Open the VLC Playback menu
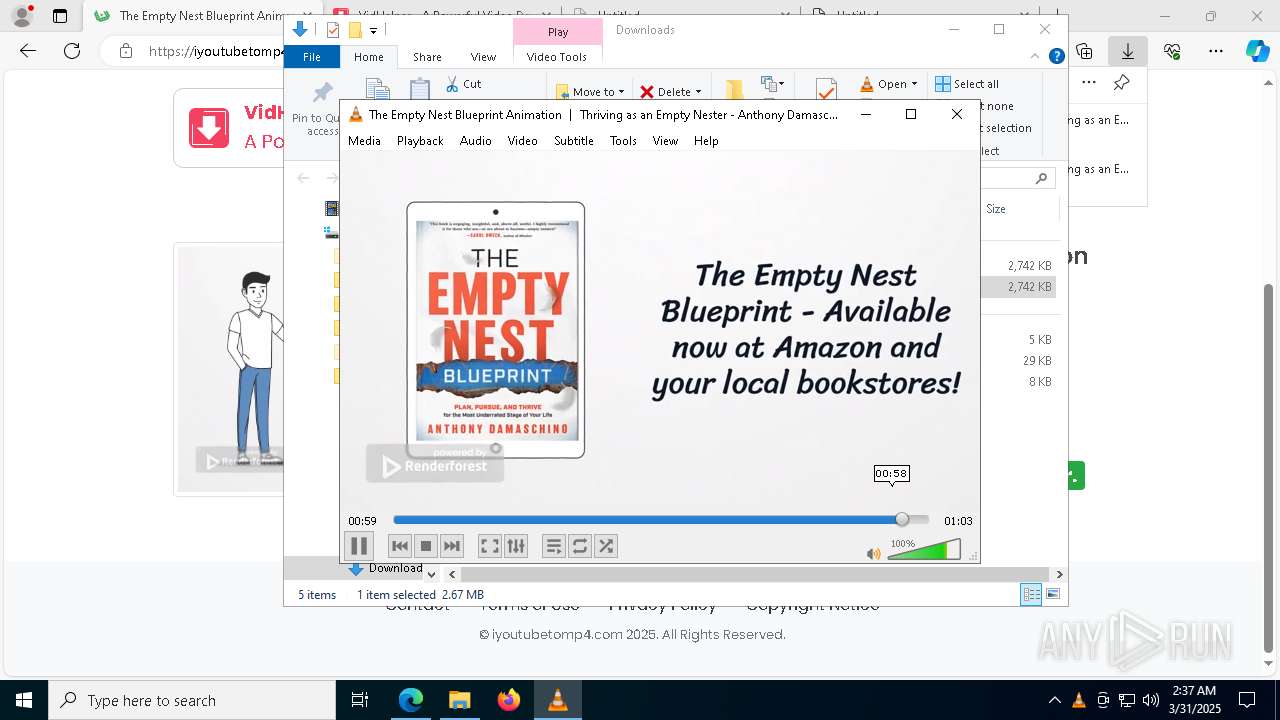The height and width of the screenshot is (720, 1280). coord(420,141)
